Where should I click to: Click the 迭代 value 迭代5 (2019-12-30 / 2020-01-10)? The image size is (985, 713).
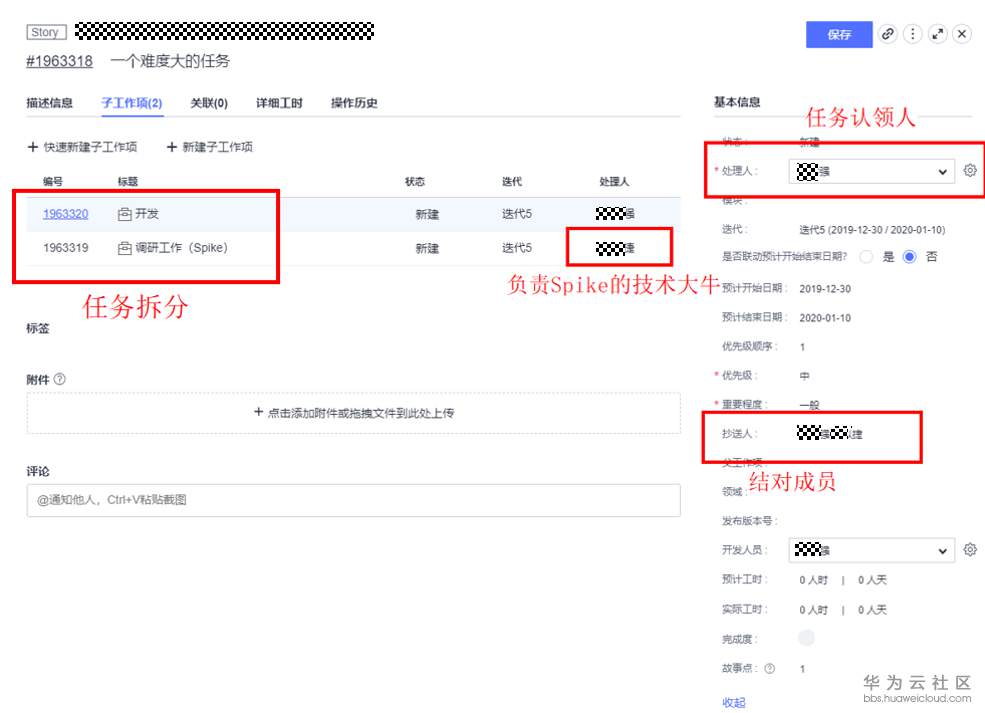pyautogui.click(x=872, y=230)
